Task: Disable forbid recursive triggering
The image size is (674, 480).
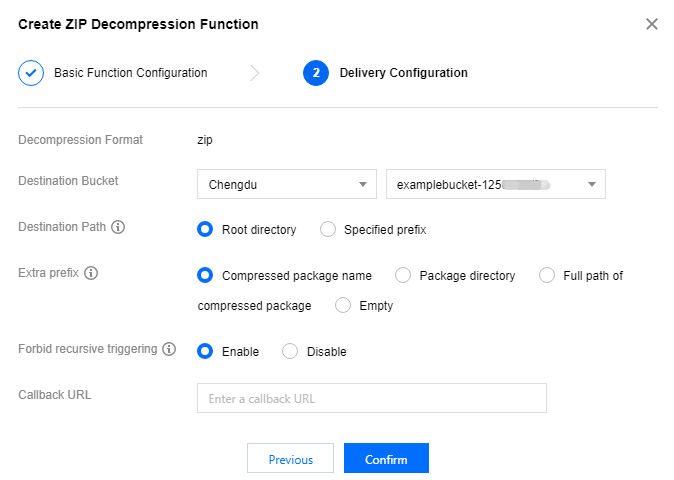Action: coord(291,351)
